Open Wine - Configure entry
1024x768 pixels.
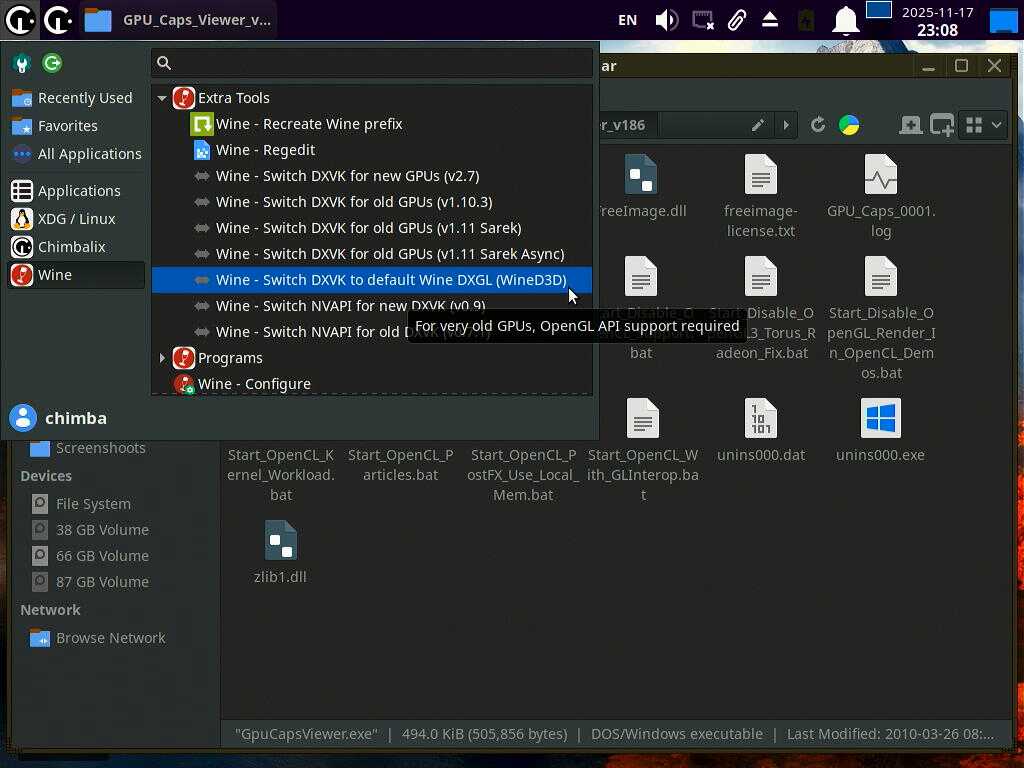pyautogui.click(x=372, y=383)
